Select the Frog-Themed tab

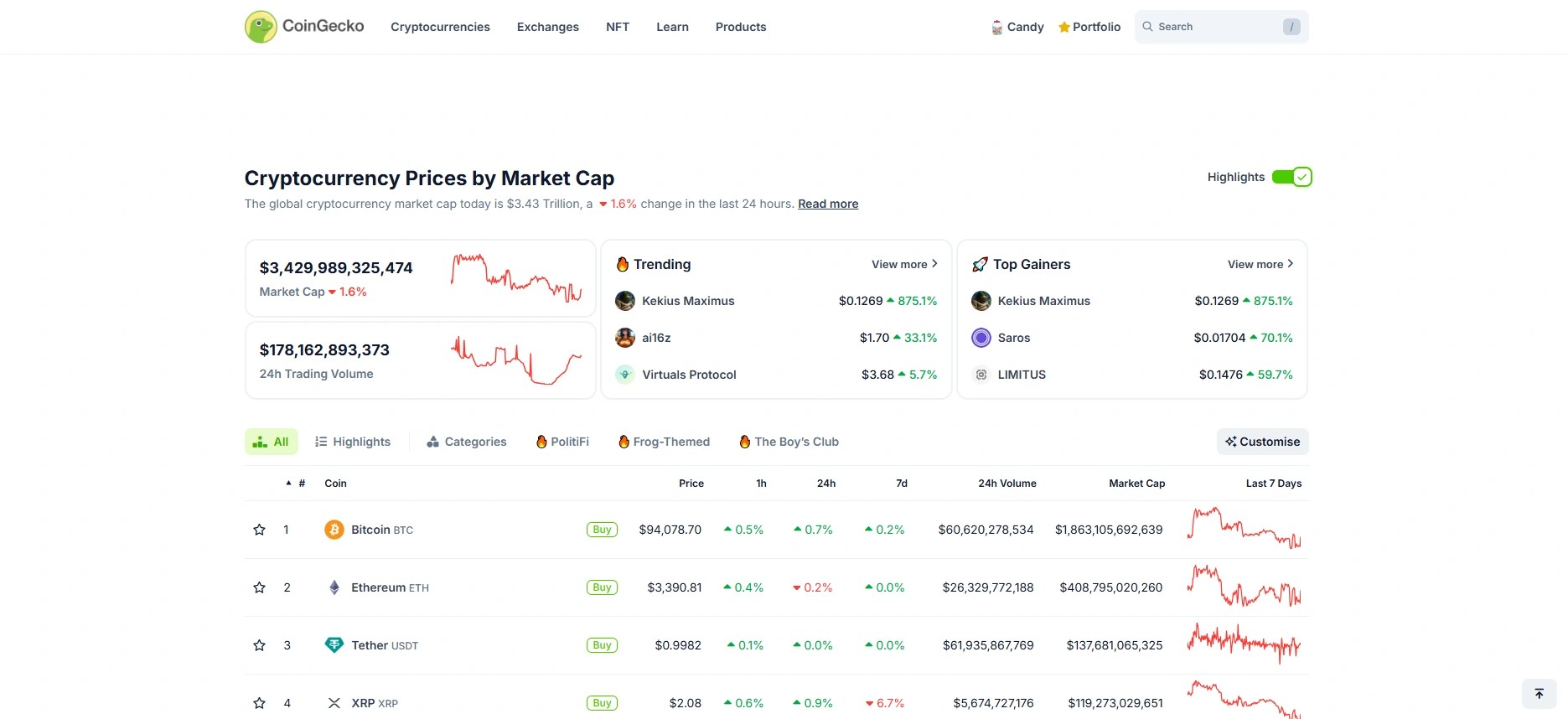point(664,442)
